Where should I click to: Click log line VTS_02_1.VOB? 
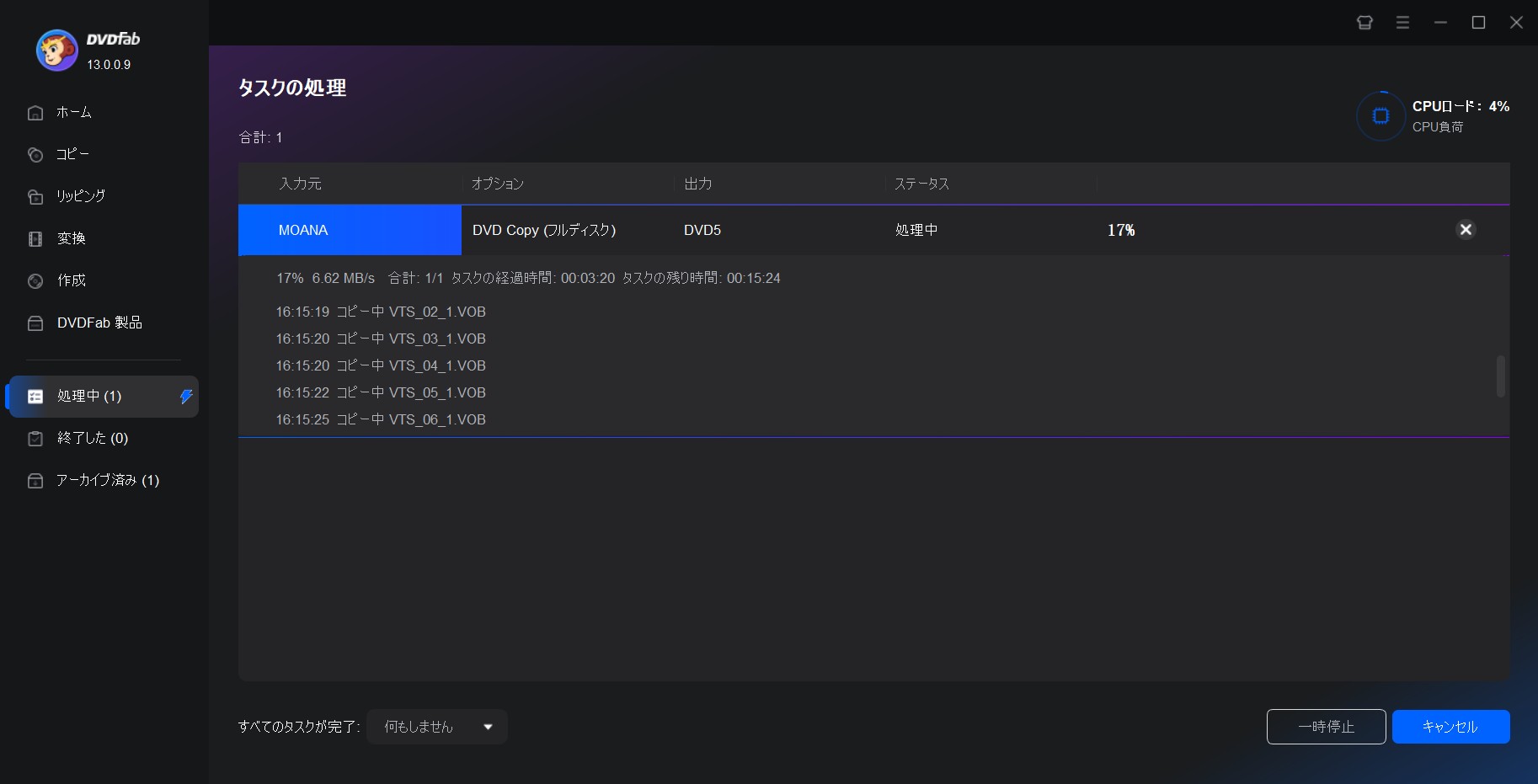[x=381, y=312]
